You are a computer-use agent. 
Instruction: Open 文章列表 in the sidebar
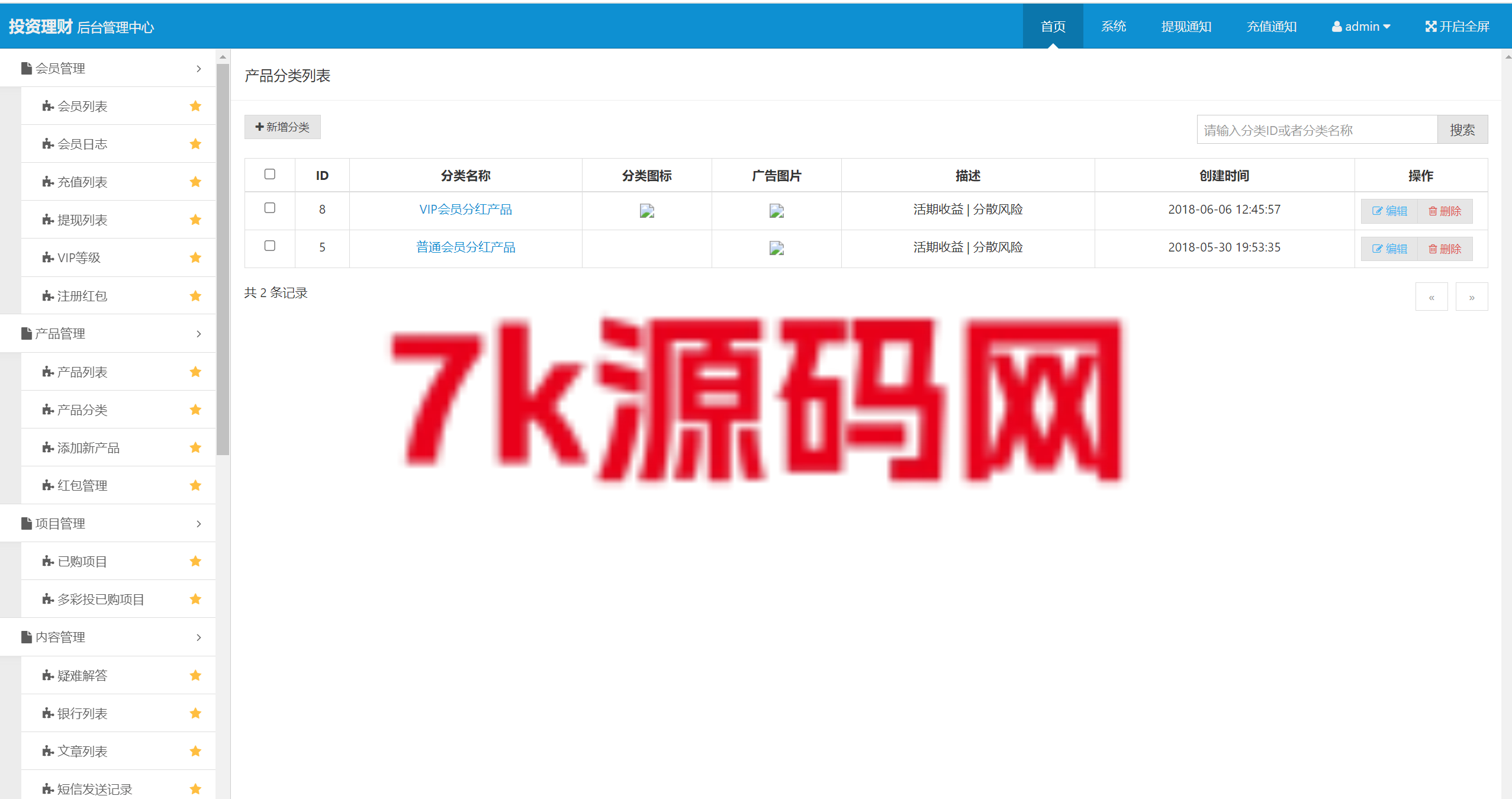coord(118,751)
